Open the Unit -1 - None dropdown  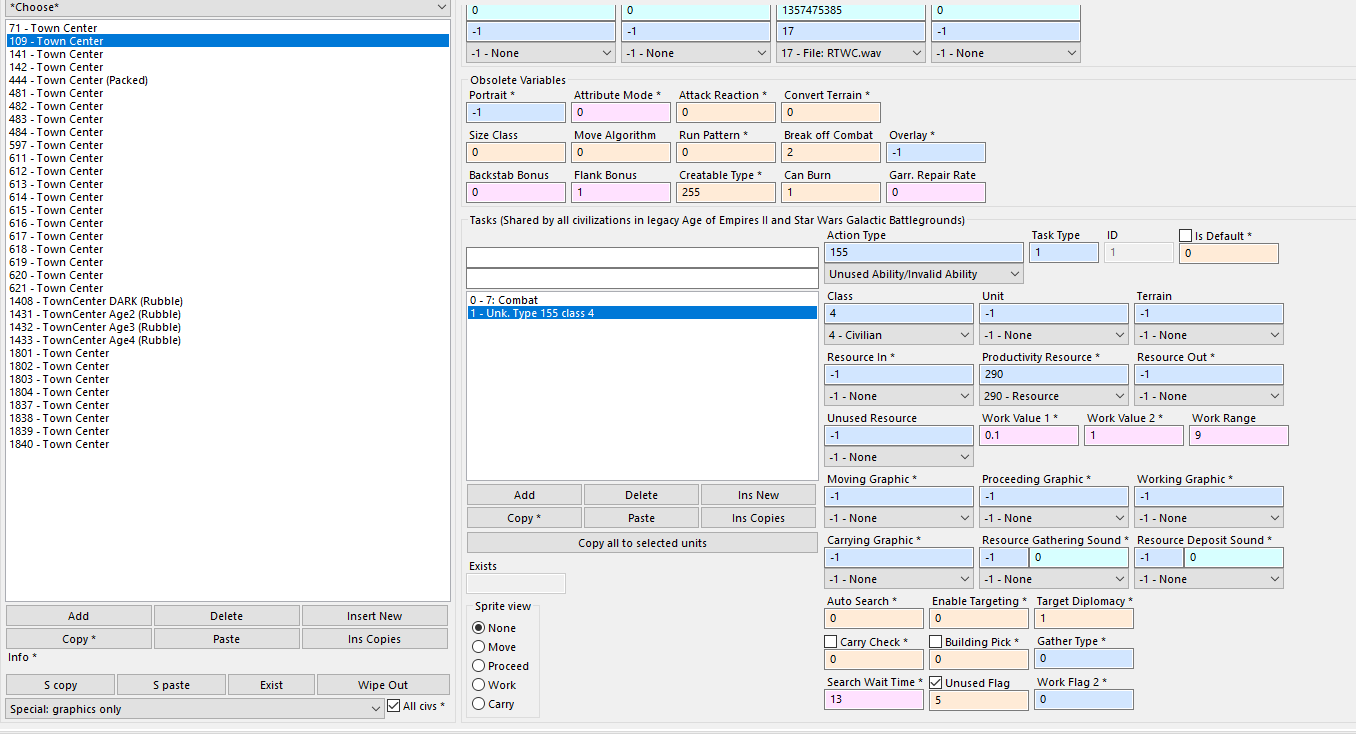1054,335
